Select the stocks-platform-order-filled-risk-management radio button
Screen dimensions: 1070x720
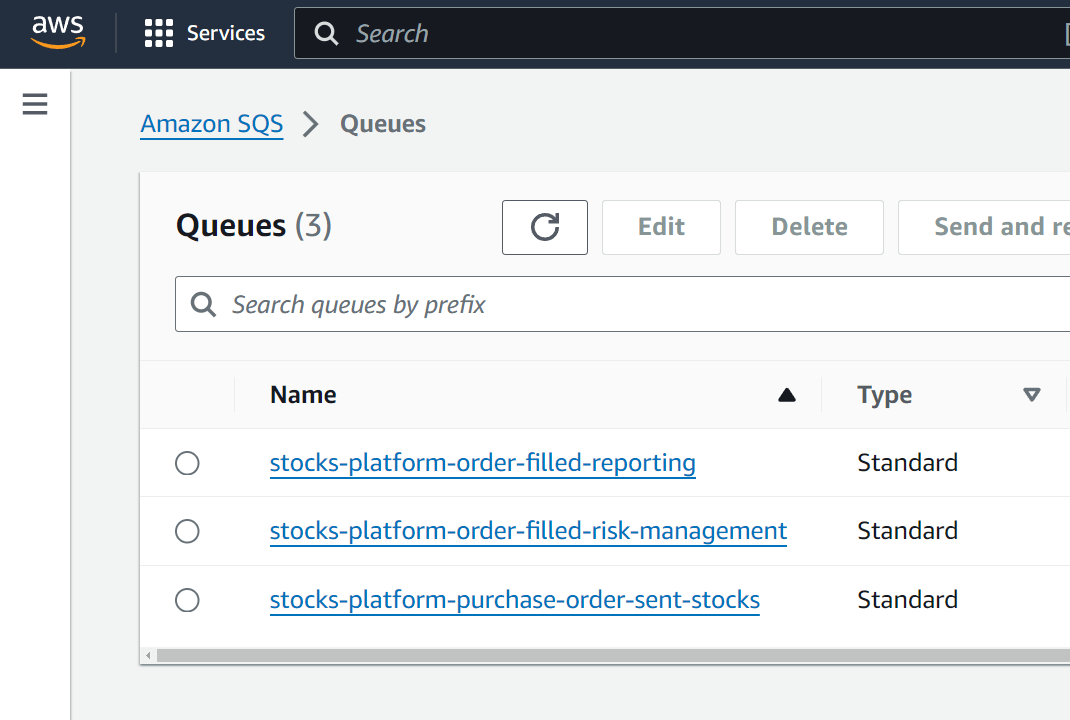(x=187, y=531)
